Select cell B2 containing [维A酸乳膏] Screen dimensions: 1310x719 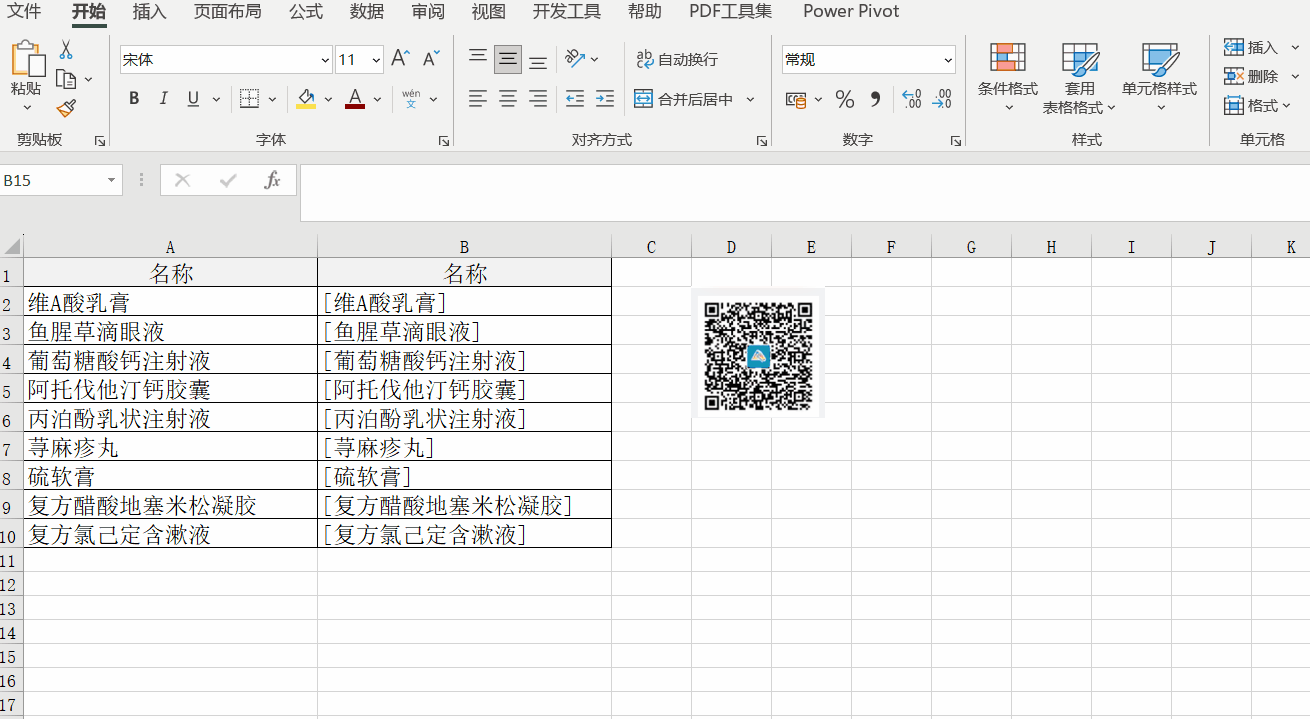tap(464, 302)
